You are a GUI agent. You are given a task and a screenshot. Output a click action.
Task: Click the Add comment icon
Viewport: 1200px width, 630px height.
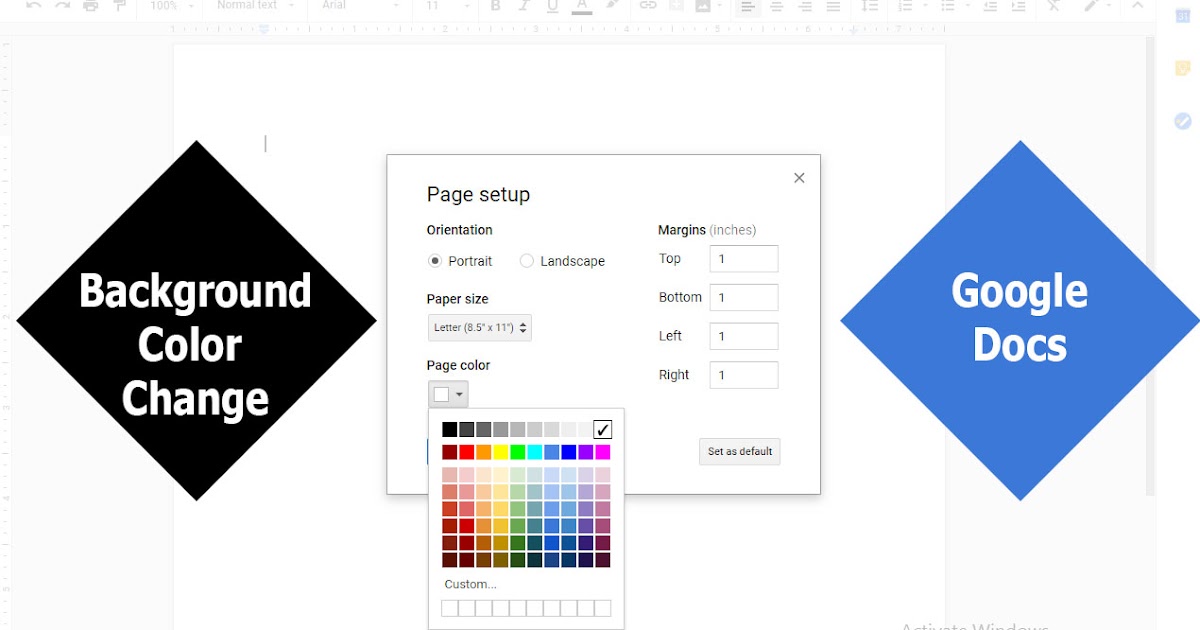[x=675, y=5]
